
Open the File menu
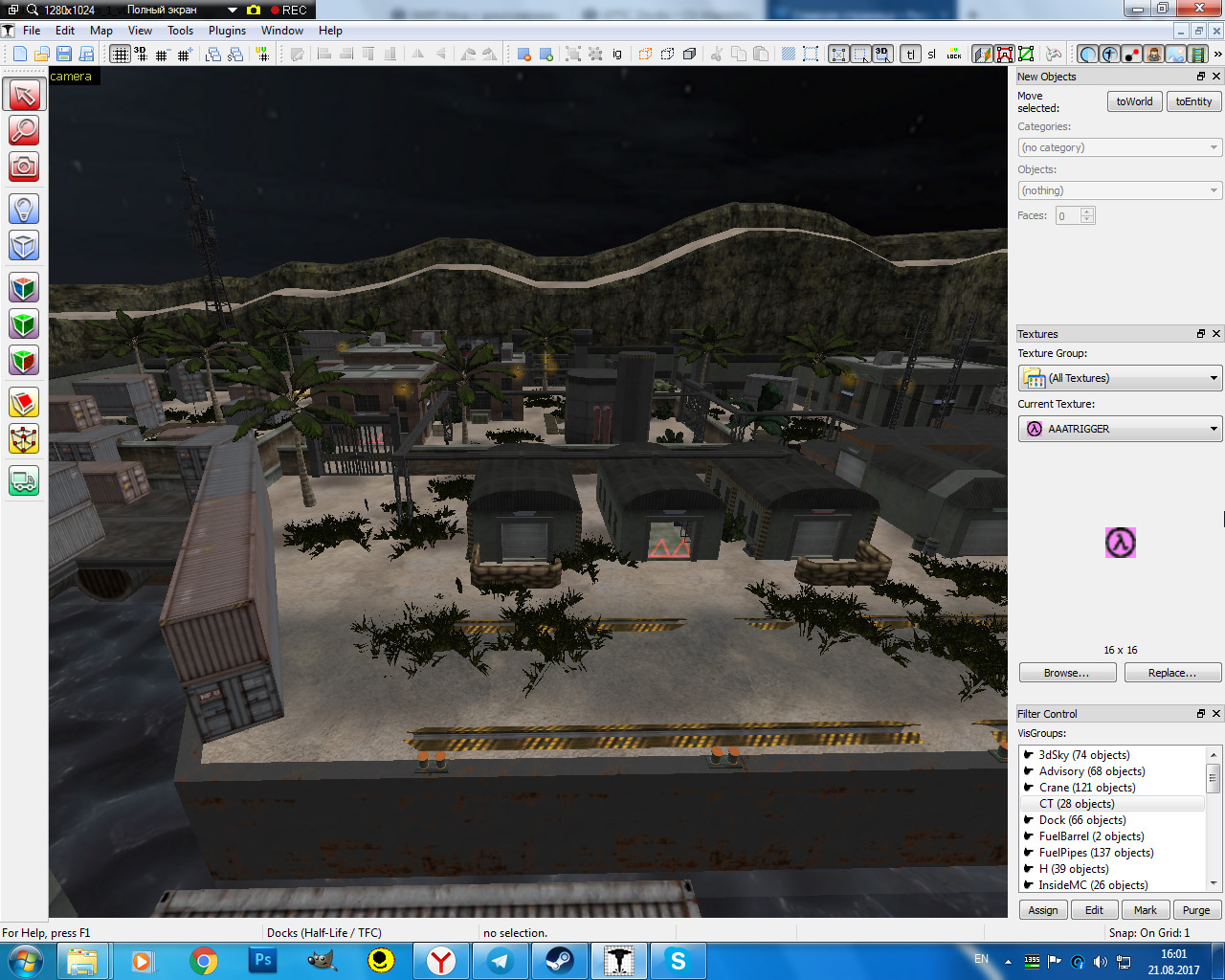[x=32, y=31]
